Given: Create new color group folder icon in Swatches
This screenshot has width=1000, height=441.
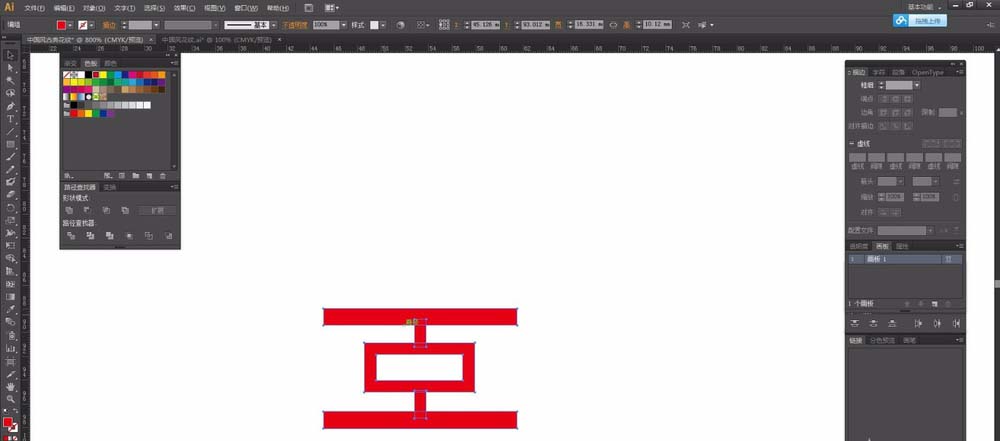Looking at the screenshot, I should (x=136, y=176).
